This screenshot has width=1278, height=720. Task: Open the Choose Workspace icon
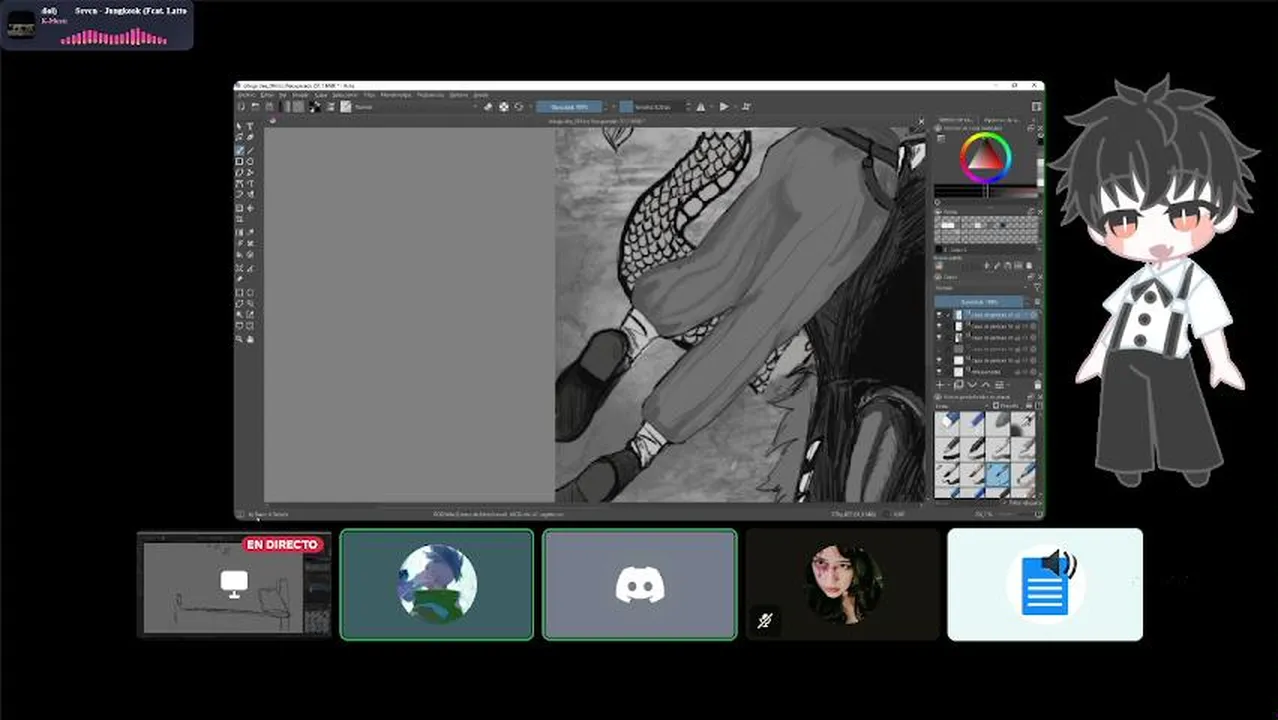[1036, 107]
